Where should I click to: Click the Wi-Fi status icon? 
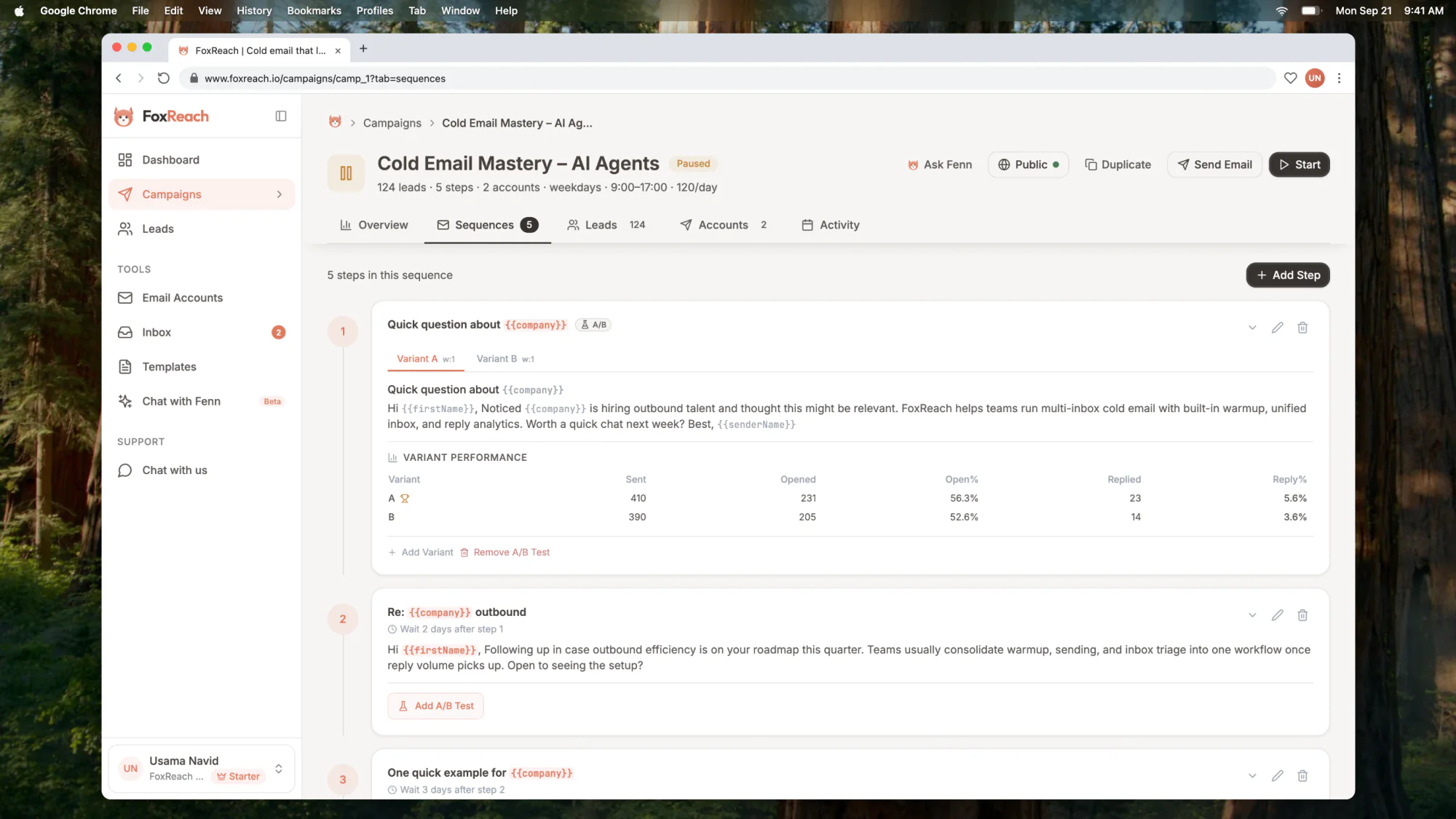pos(1282,11)
